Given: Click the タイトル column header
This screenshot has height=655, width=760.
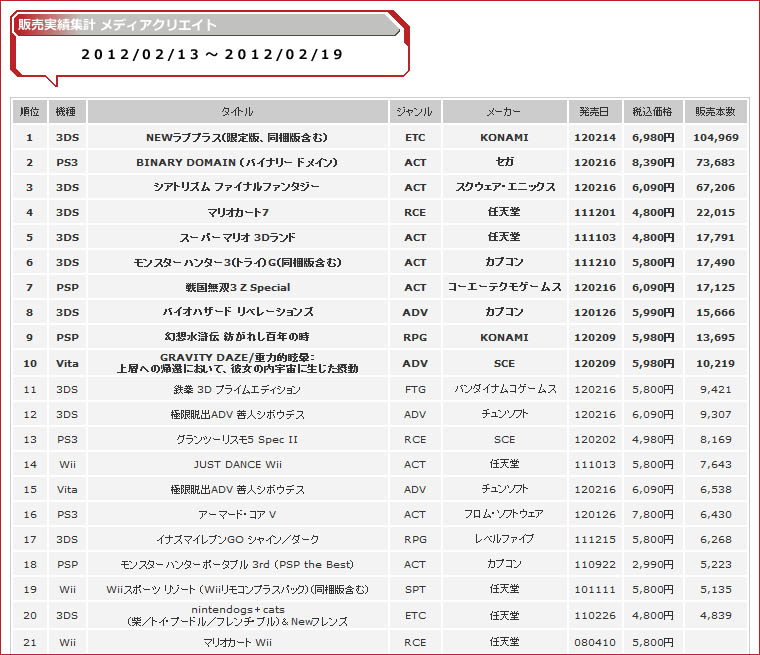Looking at the screenshot, I should (x=238, y=112).
